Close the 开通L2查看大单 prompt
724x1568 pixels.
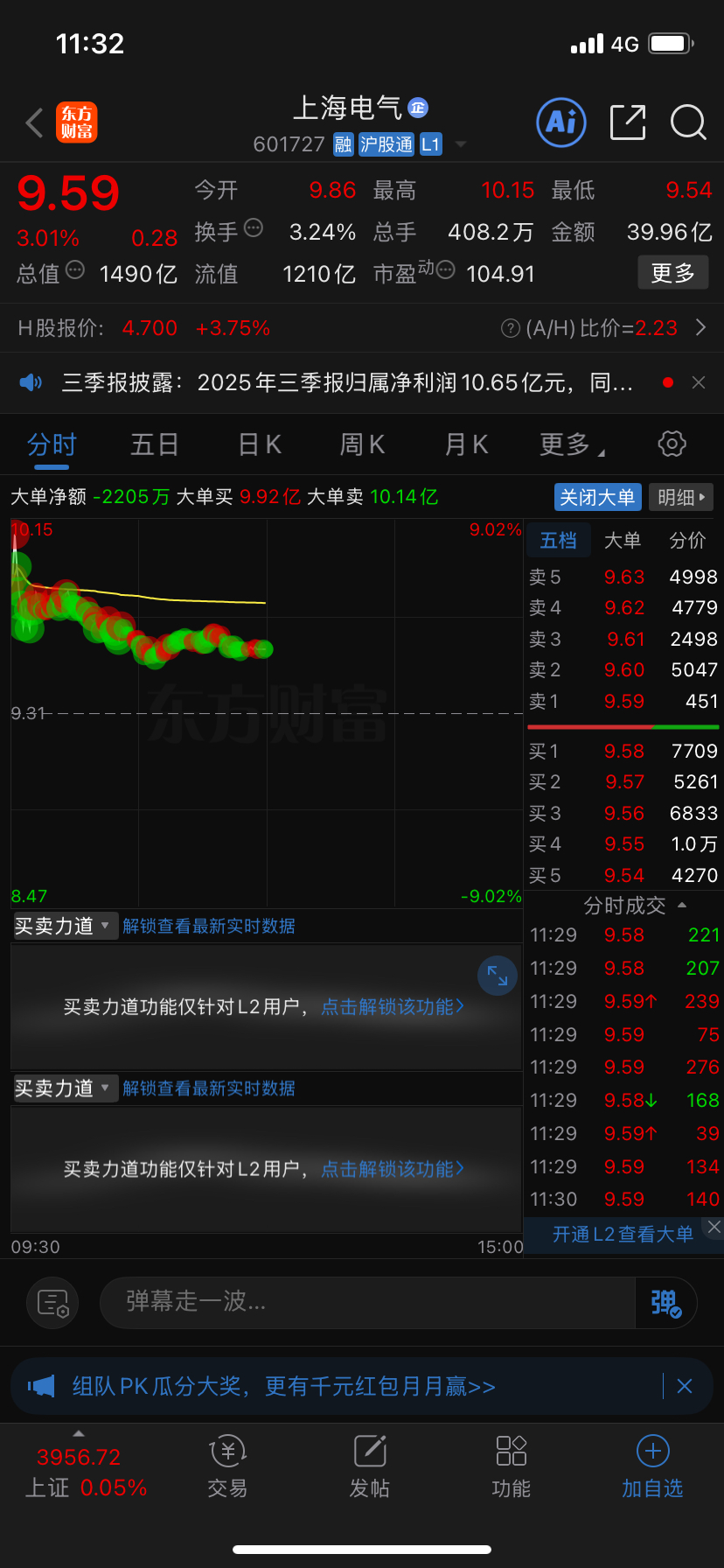[x=714, y=1227]
